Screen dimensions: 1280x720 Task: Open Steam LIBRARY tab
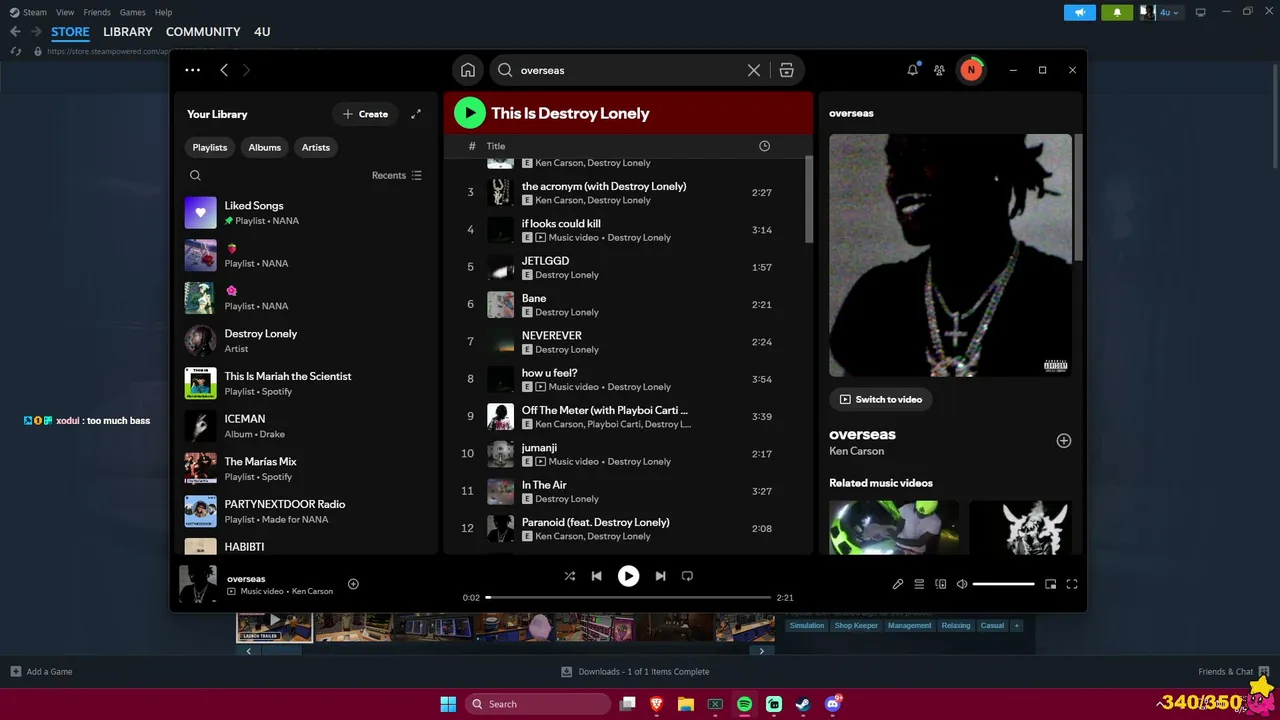click(128, 32)
